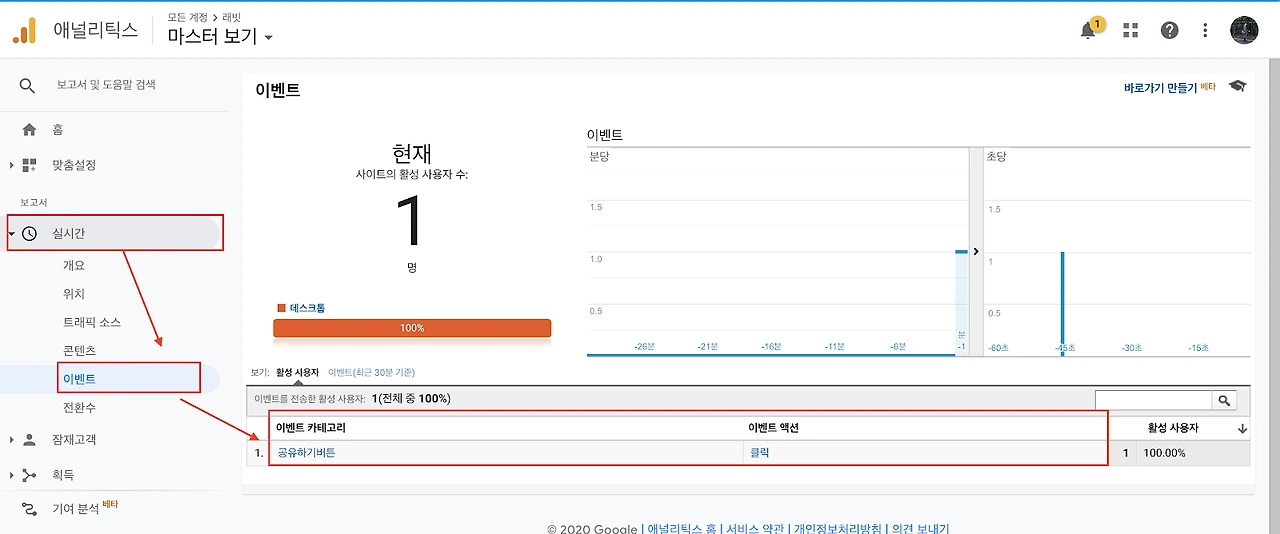Click the orange 데스크톱 100% bar

412,328
